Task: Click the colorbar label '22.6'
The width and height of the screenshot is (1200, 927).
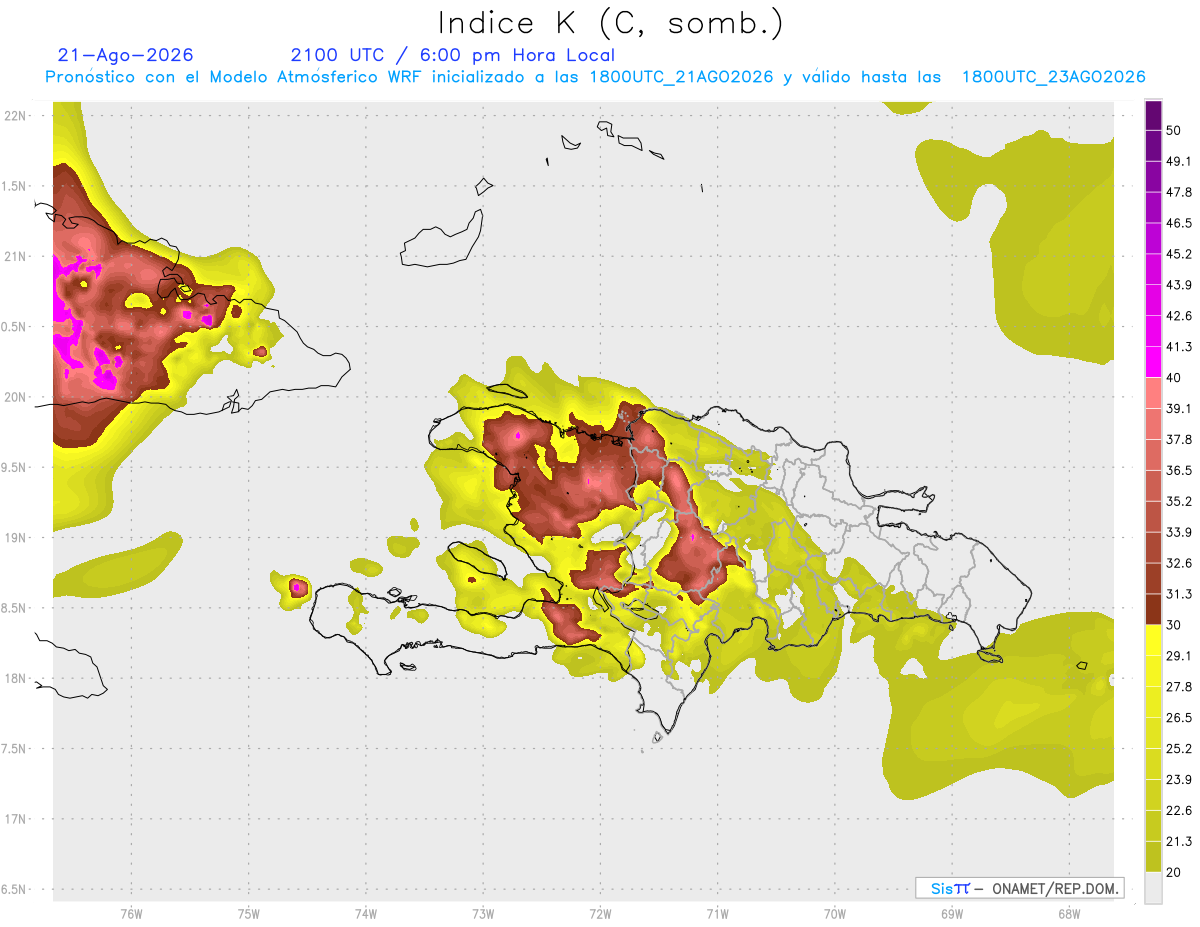Action: tap(1180, 810)
